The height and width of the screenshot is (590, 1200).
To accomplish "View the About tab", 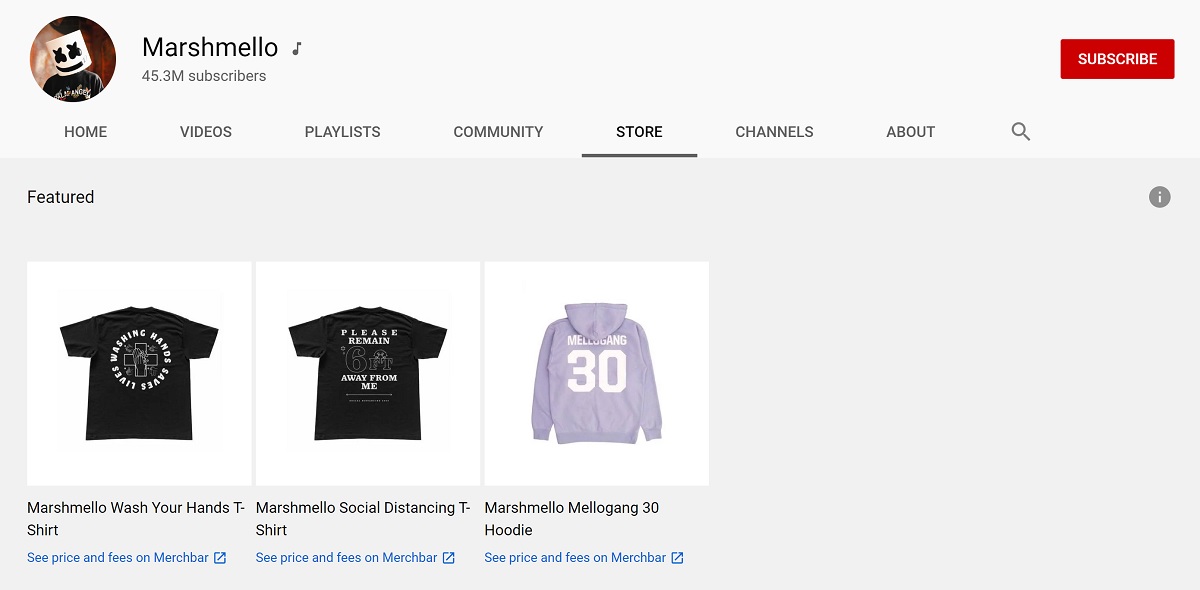I will [910, 132].
